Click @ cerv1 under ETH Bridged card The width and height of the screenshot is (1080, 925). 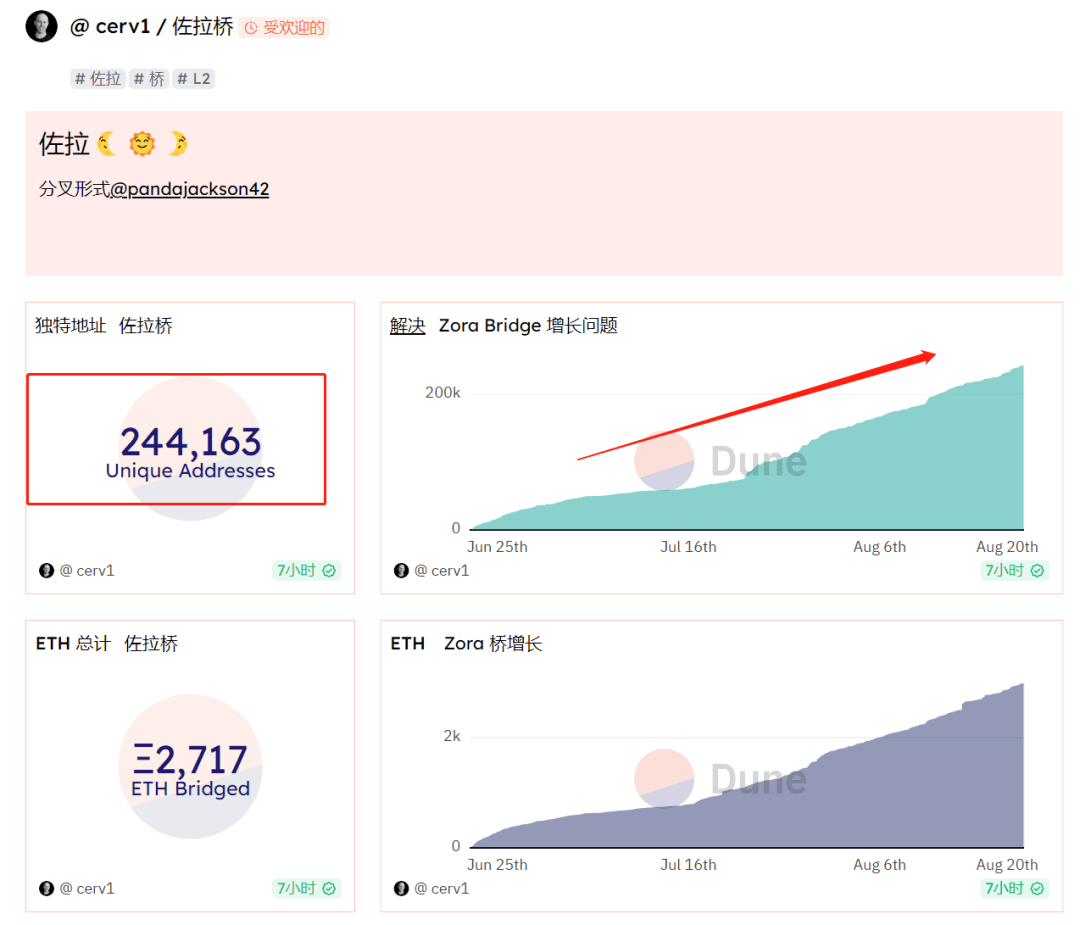point(87,888)
